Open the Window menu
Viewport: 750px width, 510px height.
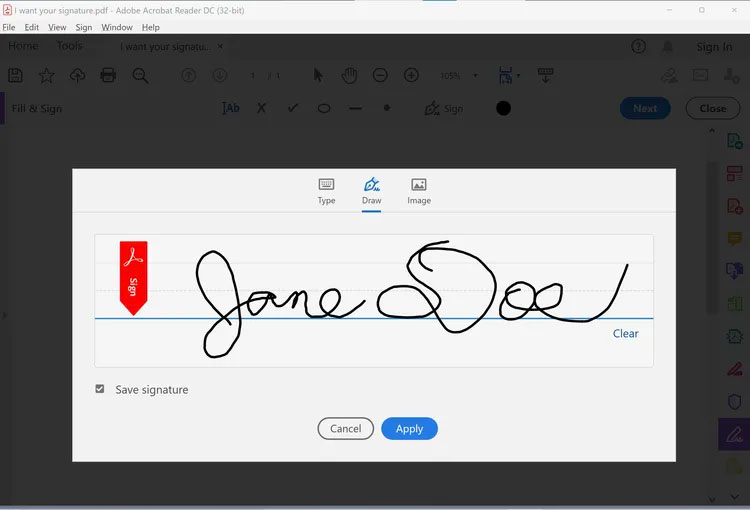point(117,28)
